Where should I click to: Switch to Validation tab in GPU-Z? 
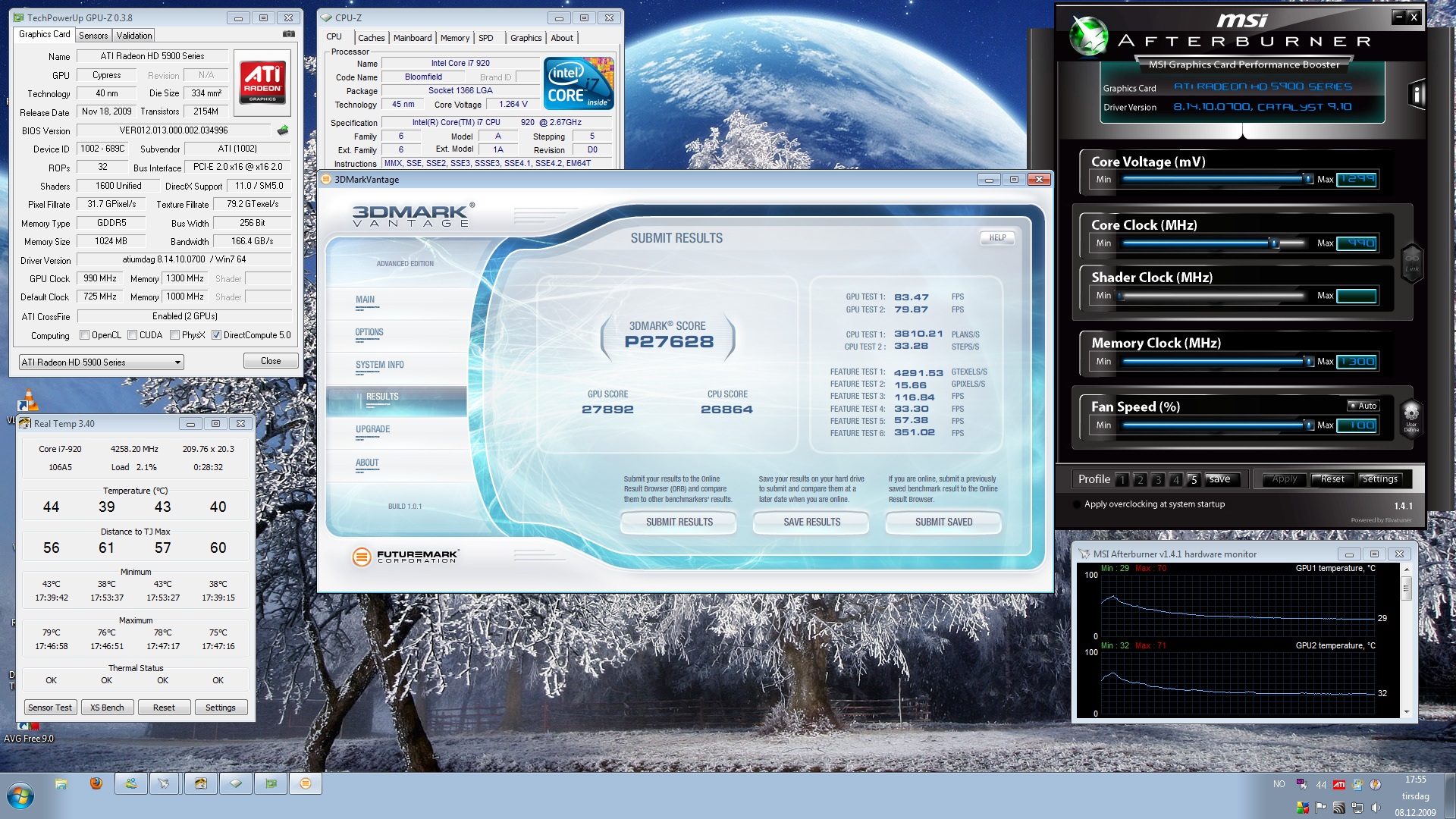(x=134, y=36)
